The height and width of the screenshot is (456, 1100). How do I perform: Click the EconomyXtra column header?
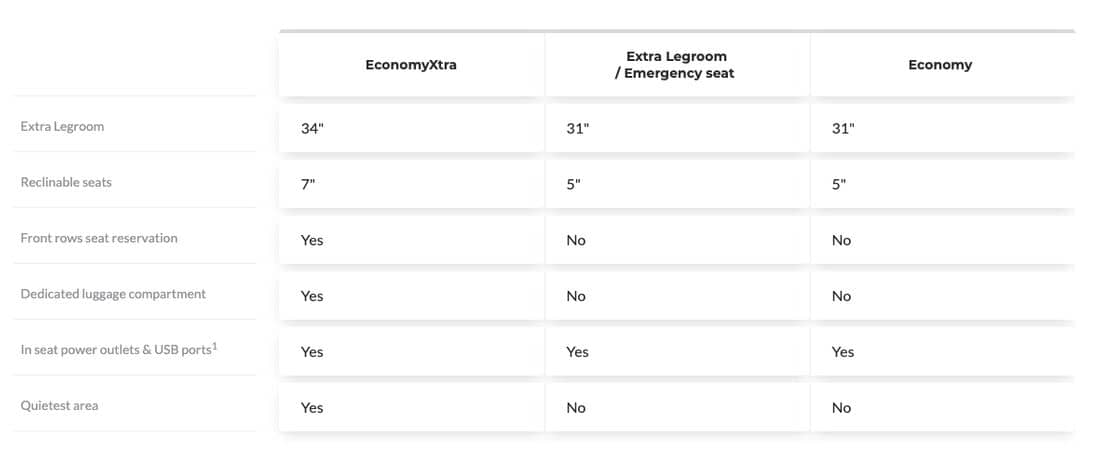pyautogui.click(x=411, y=65)
